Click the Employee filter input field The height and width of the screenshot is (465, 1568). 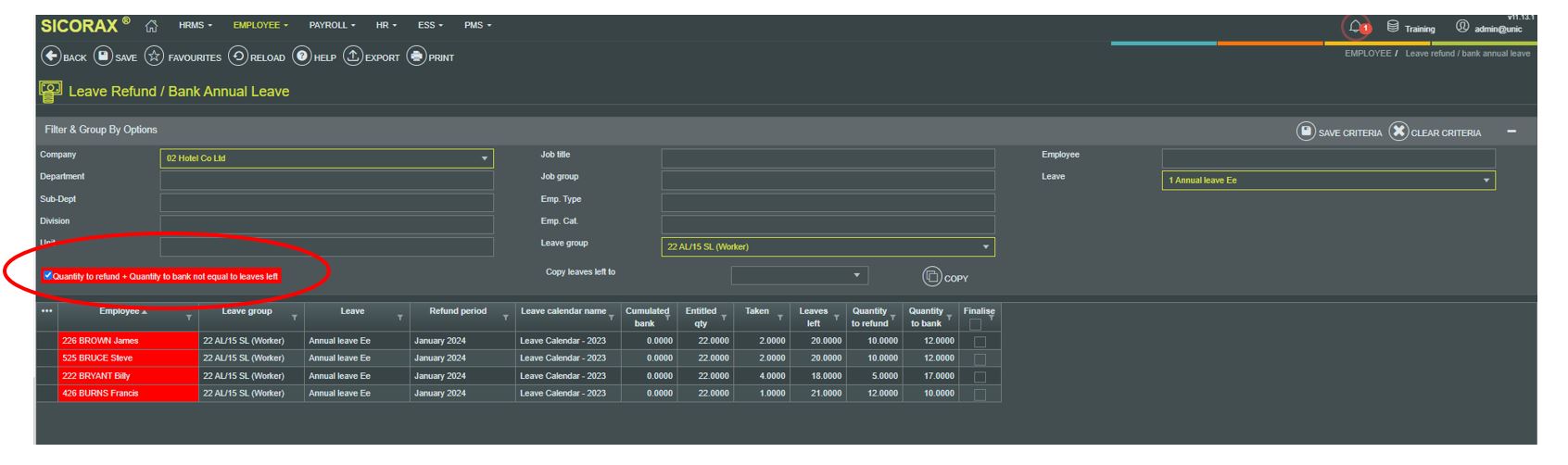1329,158
